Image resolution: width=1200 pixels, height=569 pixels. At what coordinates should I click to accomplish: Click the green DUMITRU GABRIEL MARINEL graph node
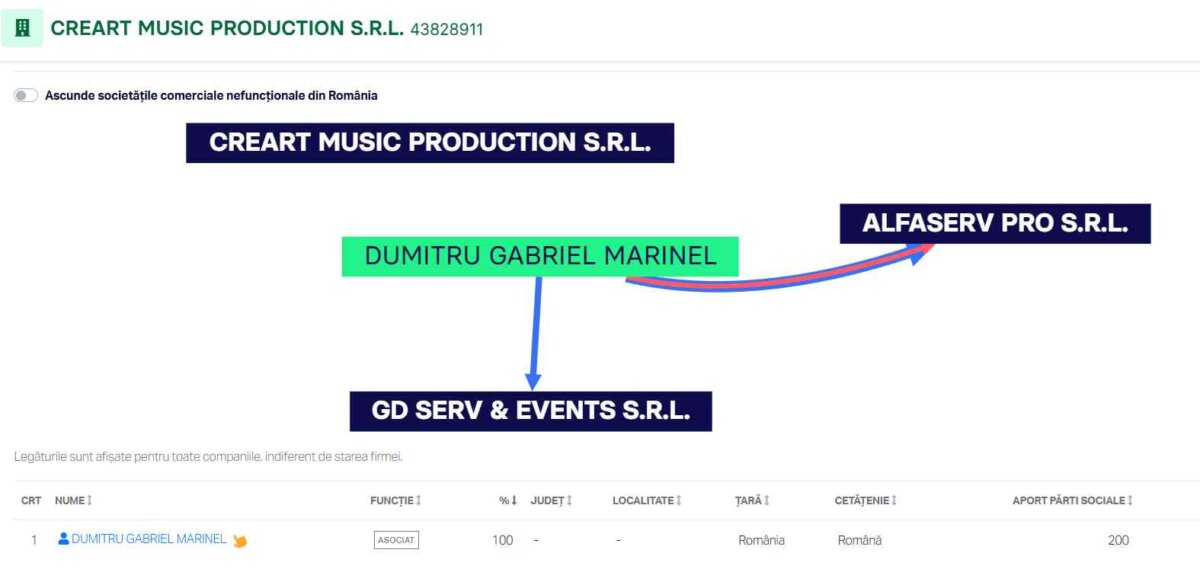coord(540,256)
